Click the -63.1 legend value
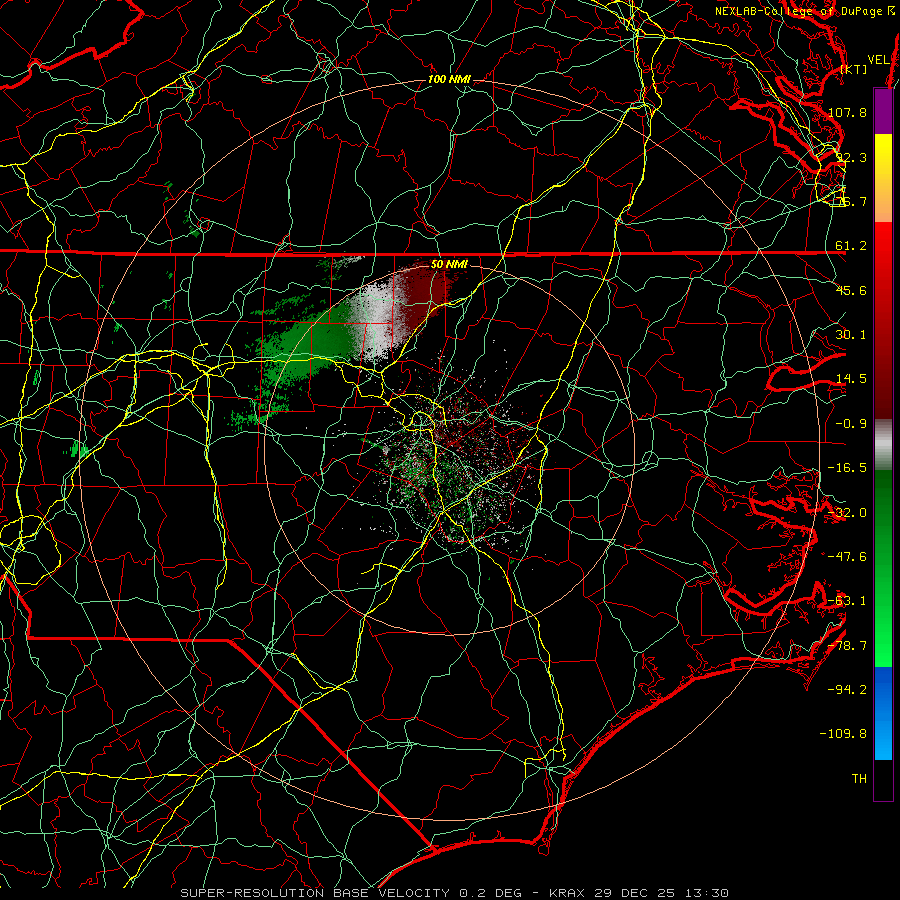Screen dimensions: 900x900 click(x=847, y=601)
